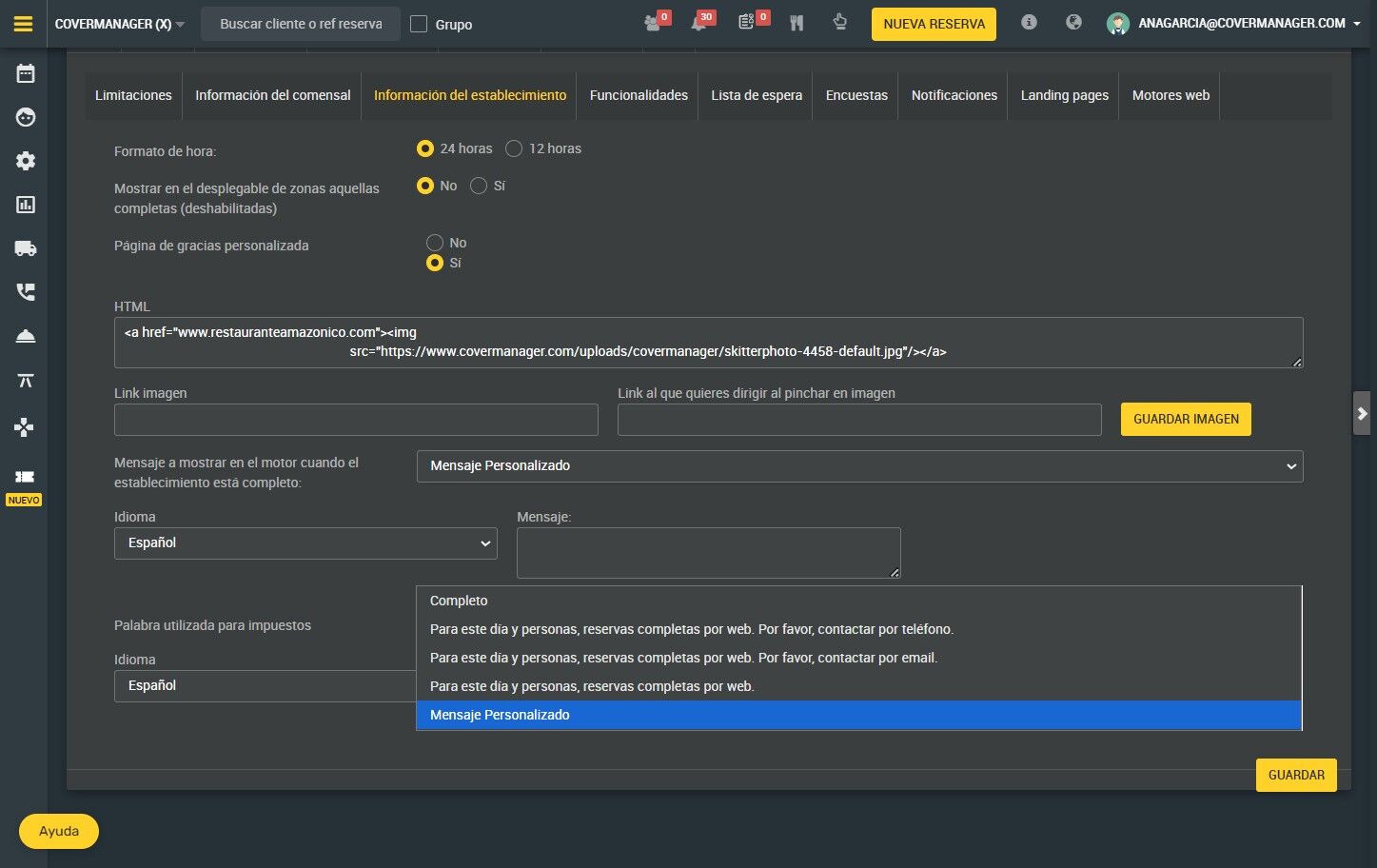Open the hamburger menu icon
Viewport: 1377px width, 868px height.
[24, 24]
